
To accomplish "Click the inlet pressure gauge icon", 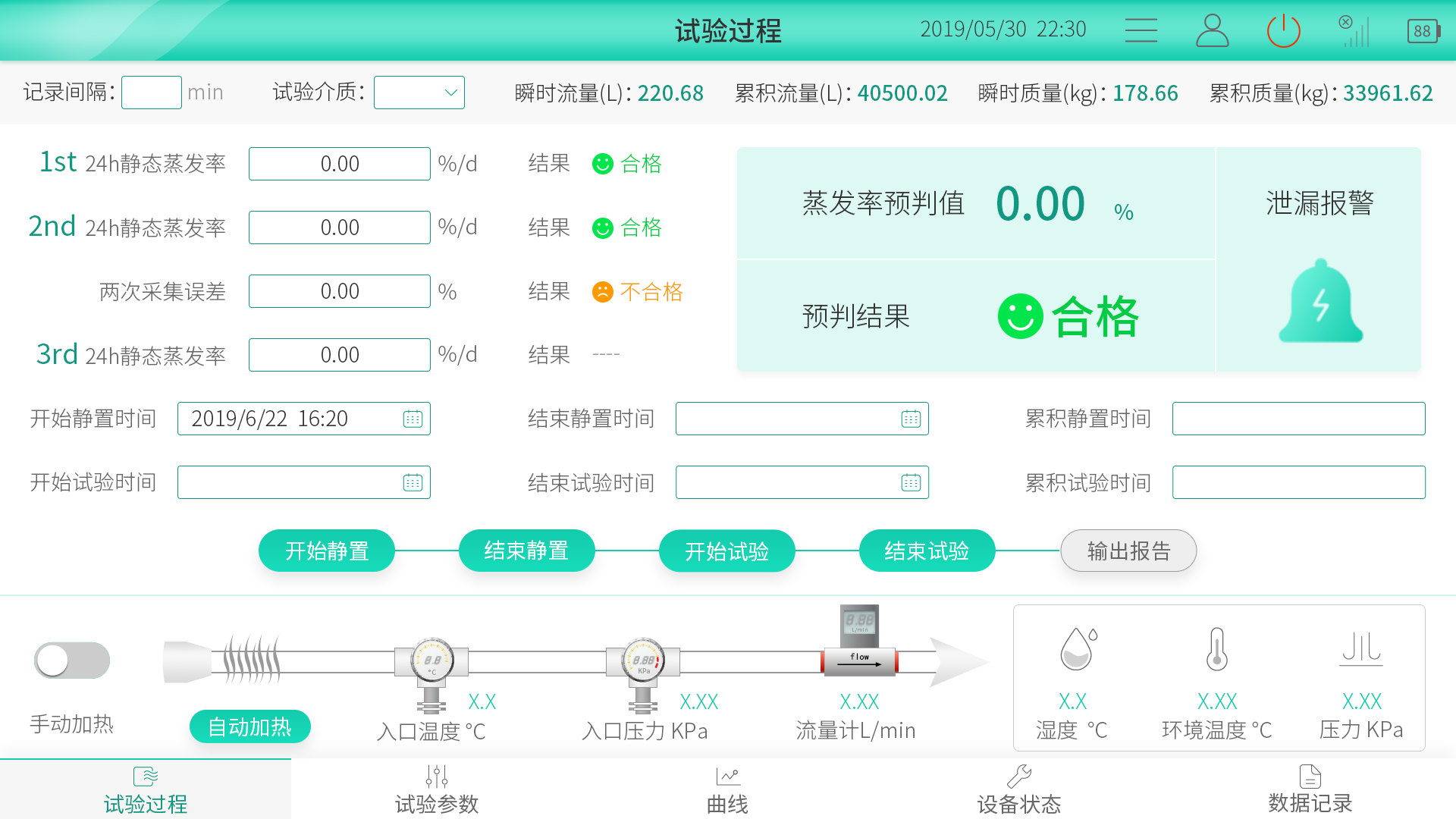I will tap(643, 661).
